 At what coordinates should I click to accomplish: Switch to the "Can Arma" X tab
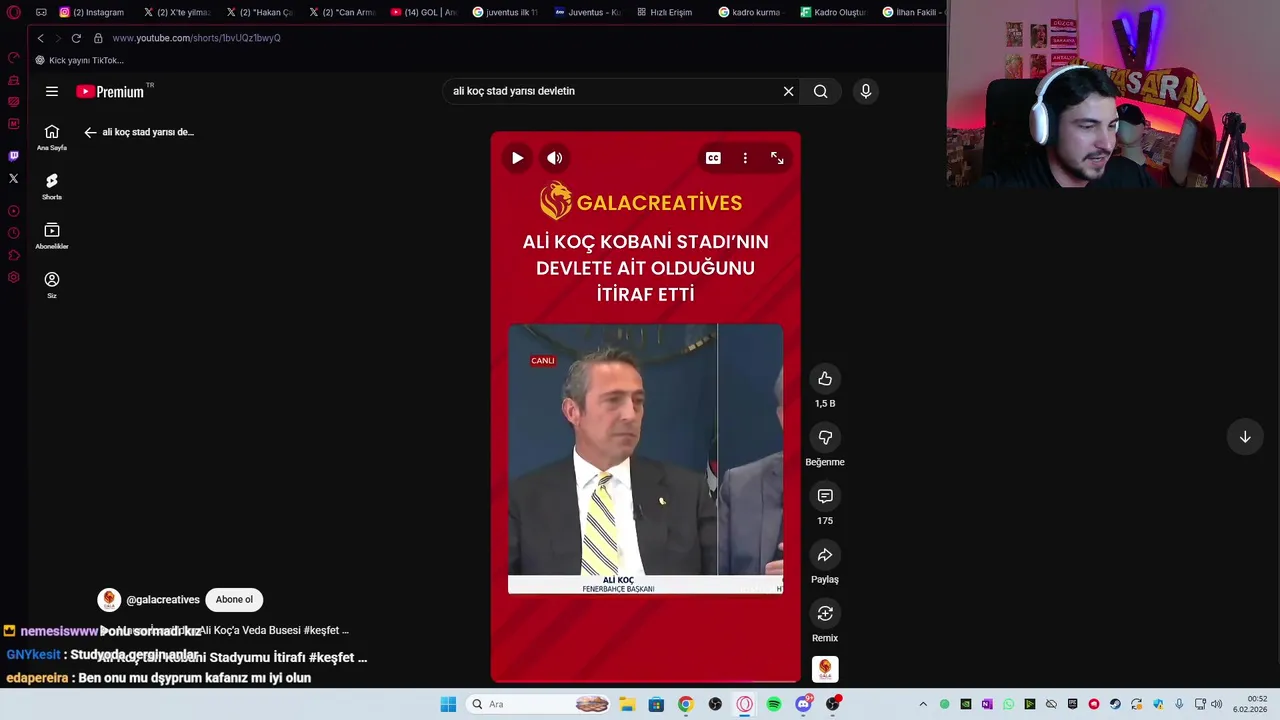pos(342,12)
